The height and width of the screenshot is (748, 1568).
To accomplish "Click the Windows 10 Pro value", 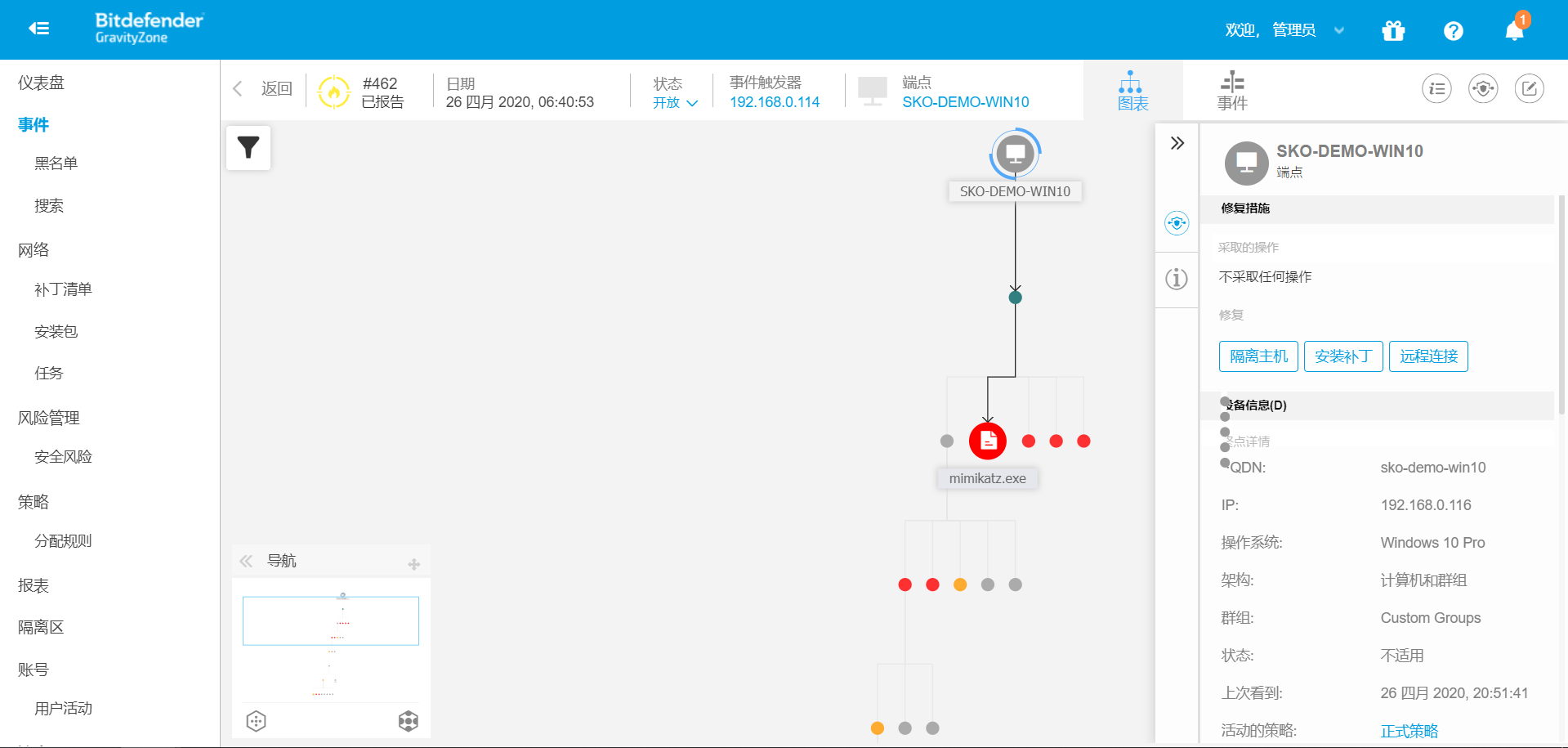I will (1432, 543).
